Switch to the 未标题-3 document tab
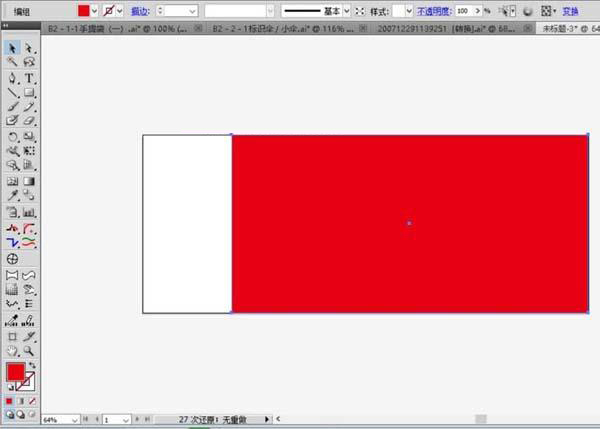 pyautogui.click(x=570, y=28)
